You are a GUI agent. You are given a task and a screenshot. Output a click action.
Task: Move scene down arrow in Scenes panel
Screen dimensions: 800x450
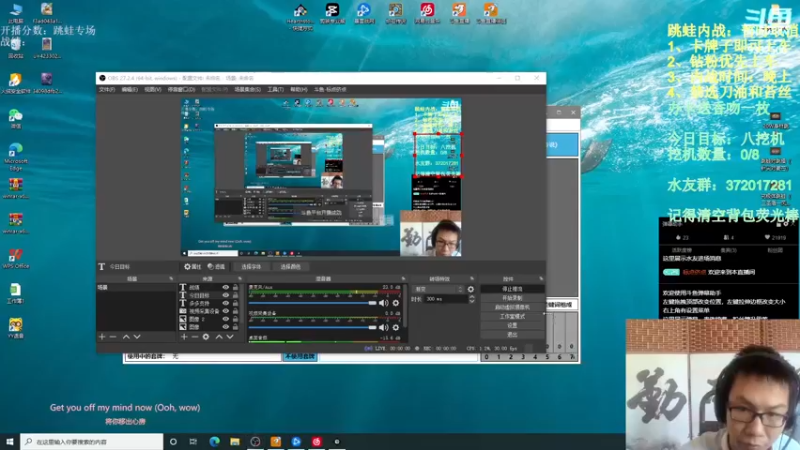pyautogui.click(x=137, y=337)
